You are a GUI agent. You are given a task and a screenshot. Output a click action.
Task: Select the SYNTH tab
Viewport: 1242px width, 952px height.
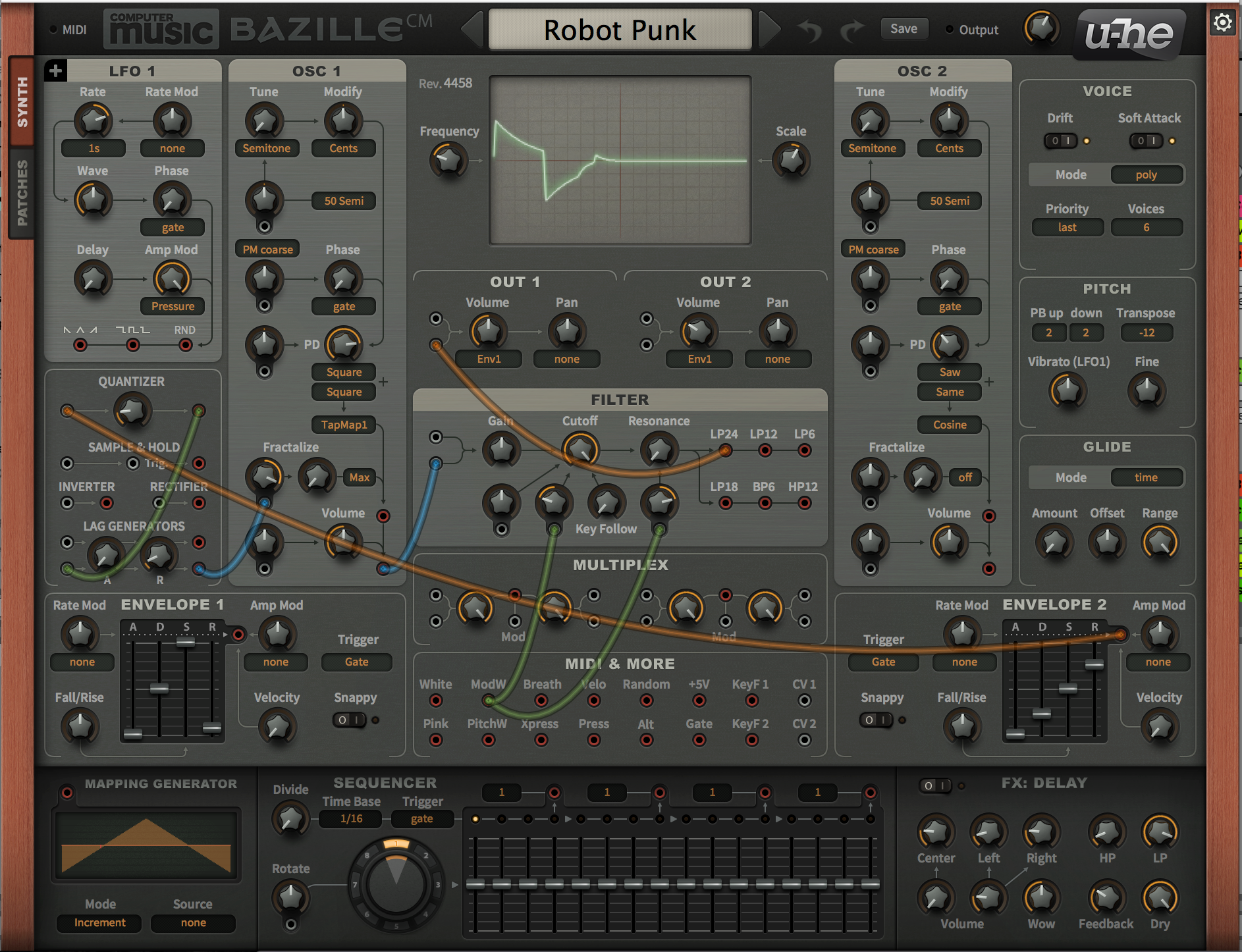[x=22, y=102]
